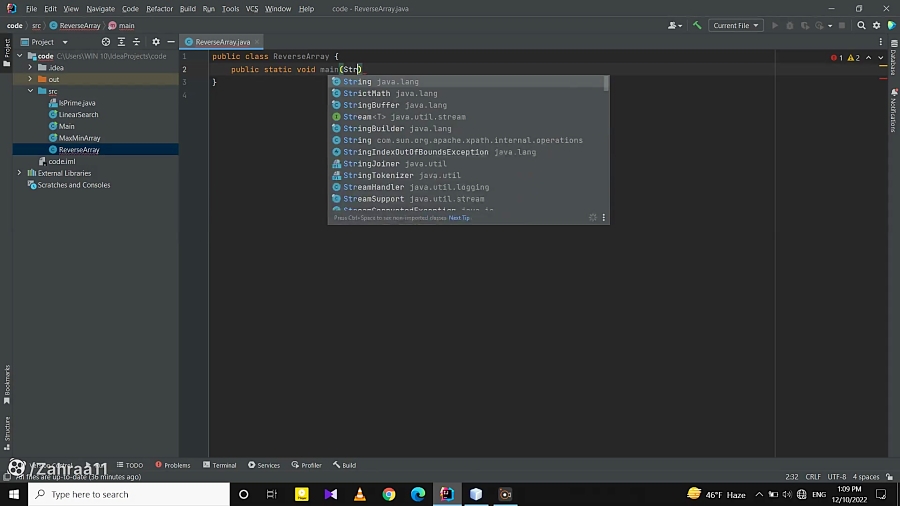Click the Build Project hammer icon
Viewport: 900px width, 506px height.
697,25
